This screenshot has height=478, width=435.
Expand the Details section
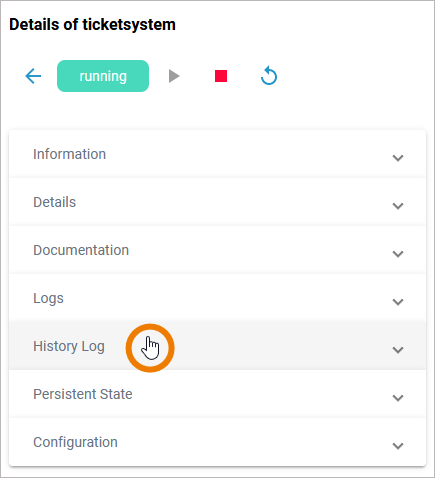(x=217, y=202)
